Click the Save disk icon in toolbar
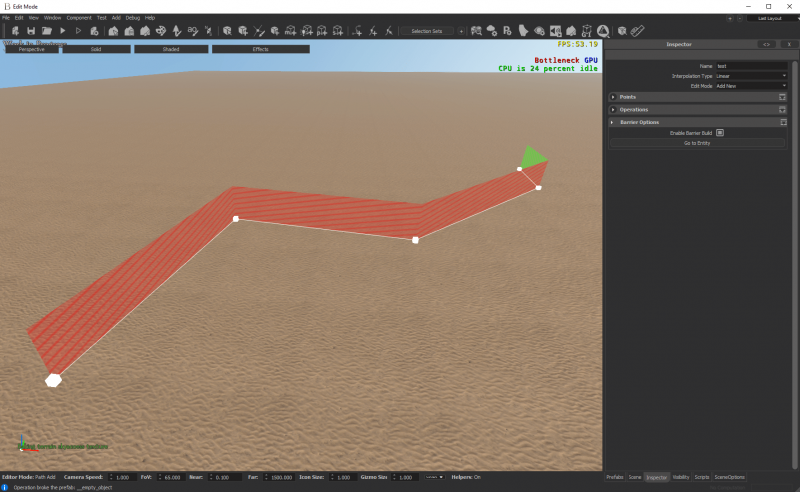The image size is (800, 492). pos(32,31)
